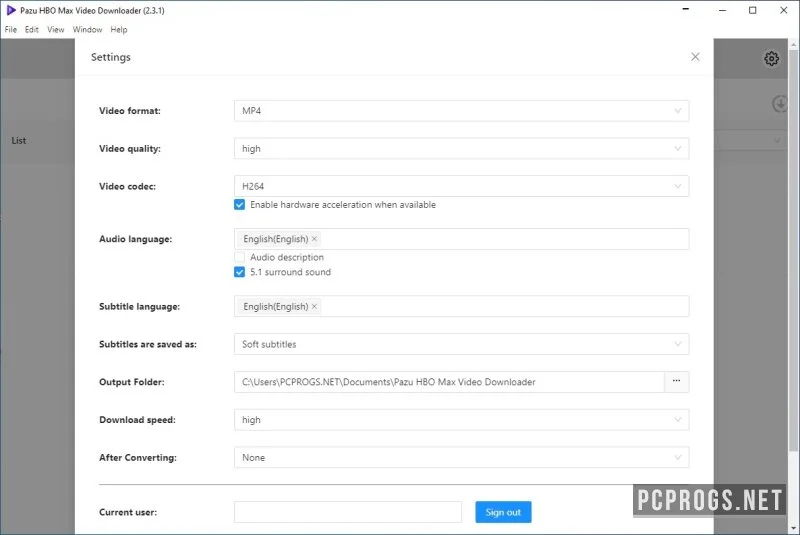Click the Output Folder label
800x535 pixels.
[x=132, y=382]
